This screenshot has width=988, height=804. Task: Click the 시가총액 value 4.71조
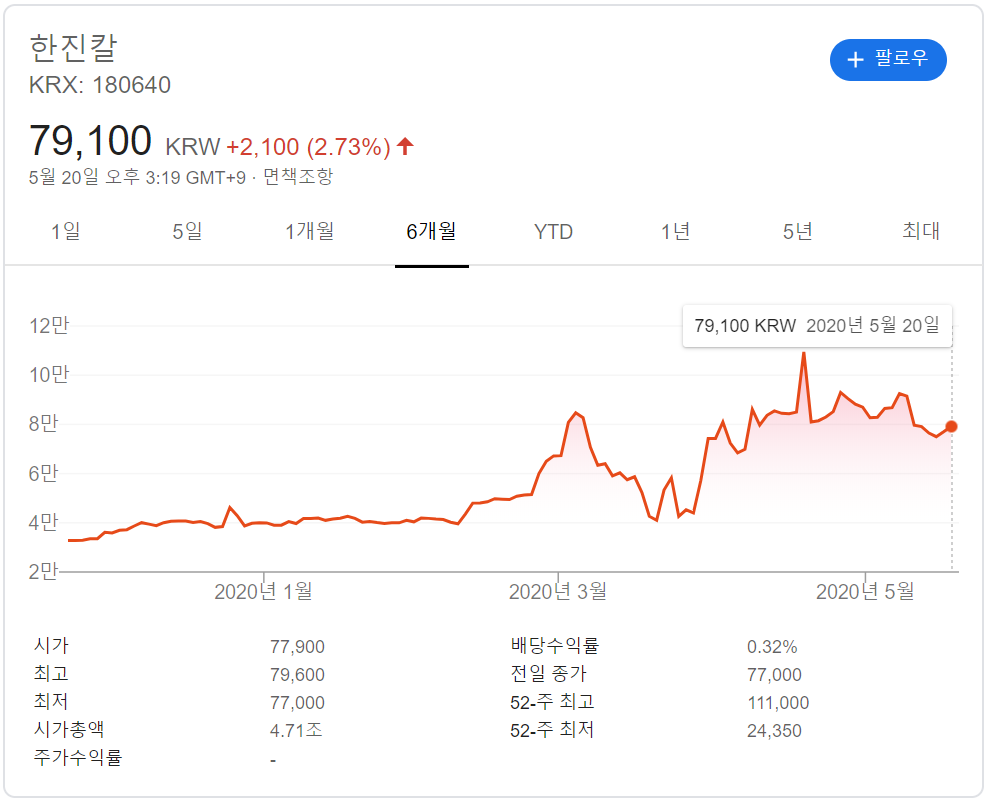[296, 730]
